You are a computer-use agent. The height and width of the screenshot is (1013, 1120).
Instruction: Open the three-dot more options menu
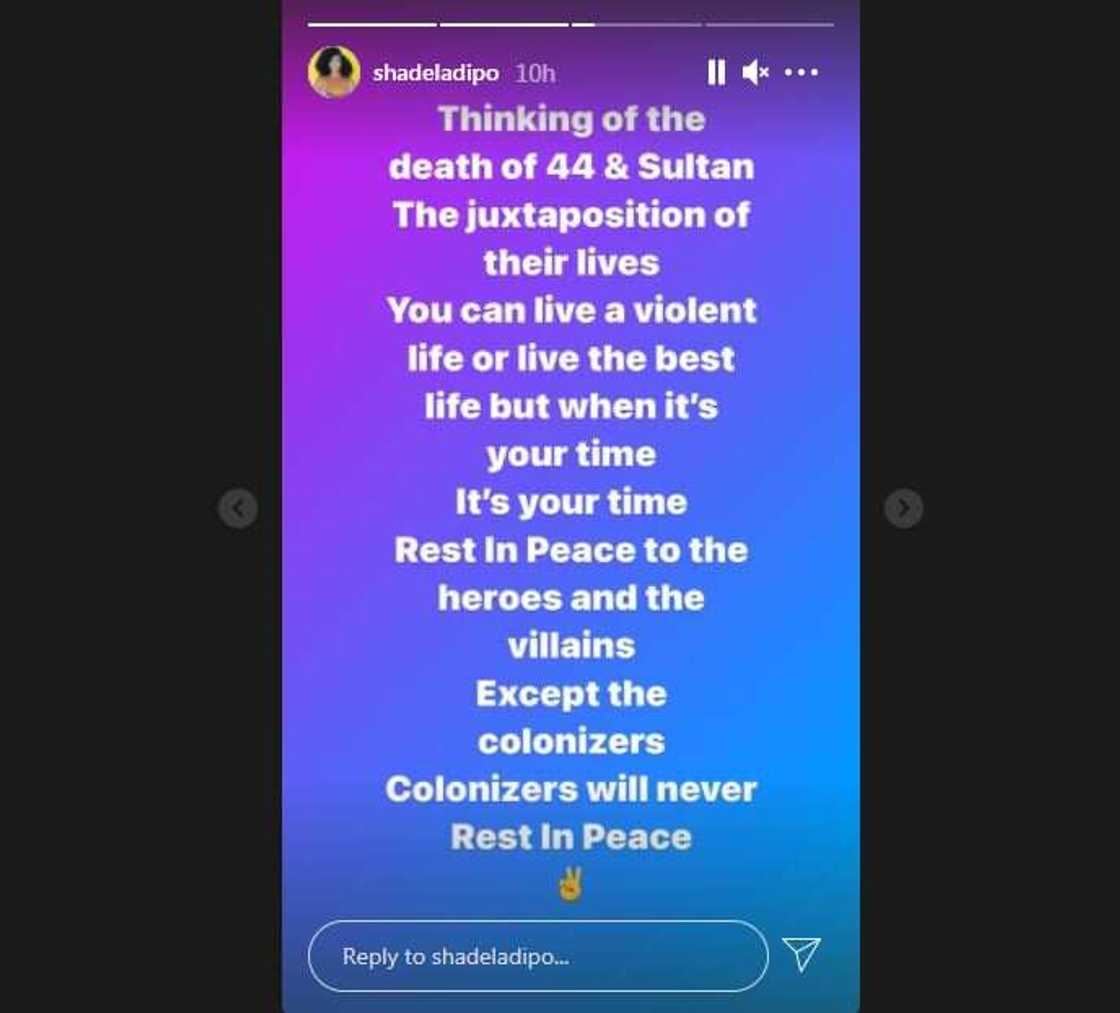pos(801,72)
